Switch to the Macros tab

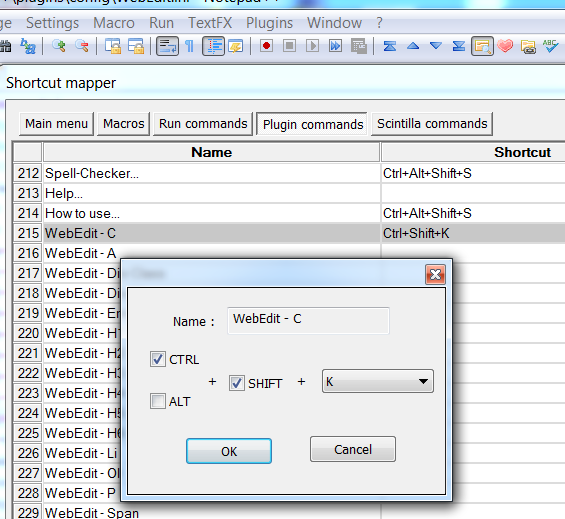coord(124,124)
